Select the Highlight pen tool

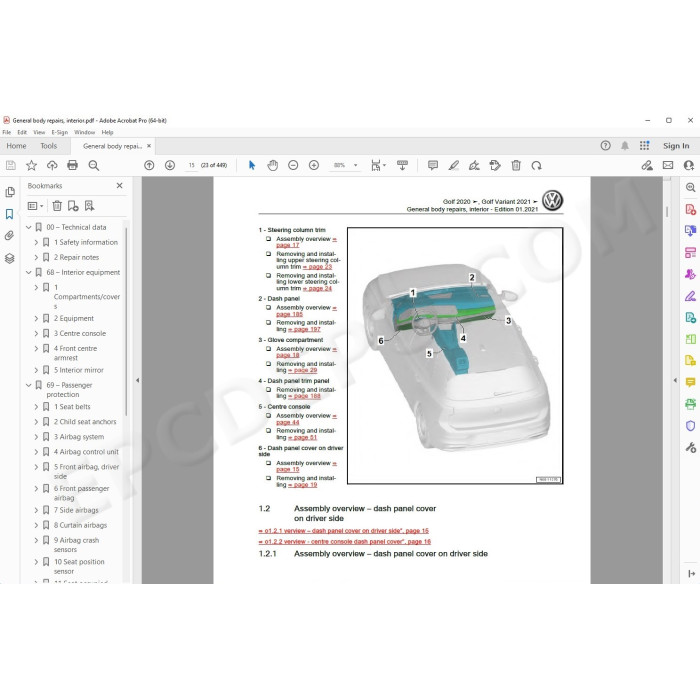tap(454, 166)
